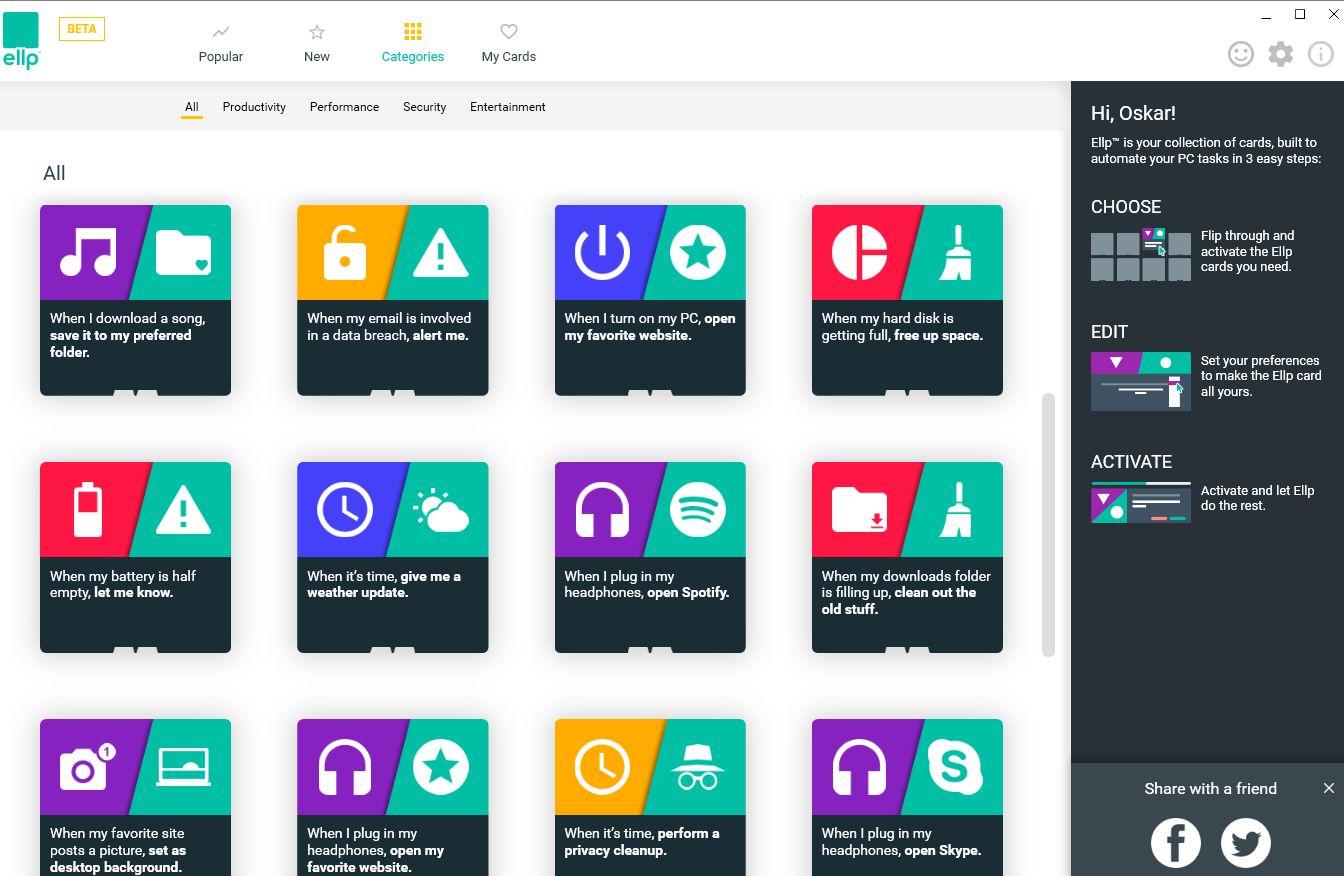Click the Spotify logo icon
The image size is (1344, 876).
pyautogui.click(x=698, y=510)
